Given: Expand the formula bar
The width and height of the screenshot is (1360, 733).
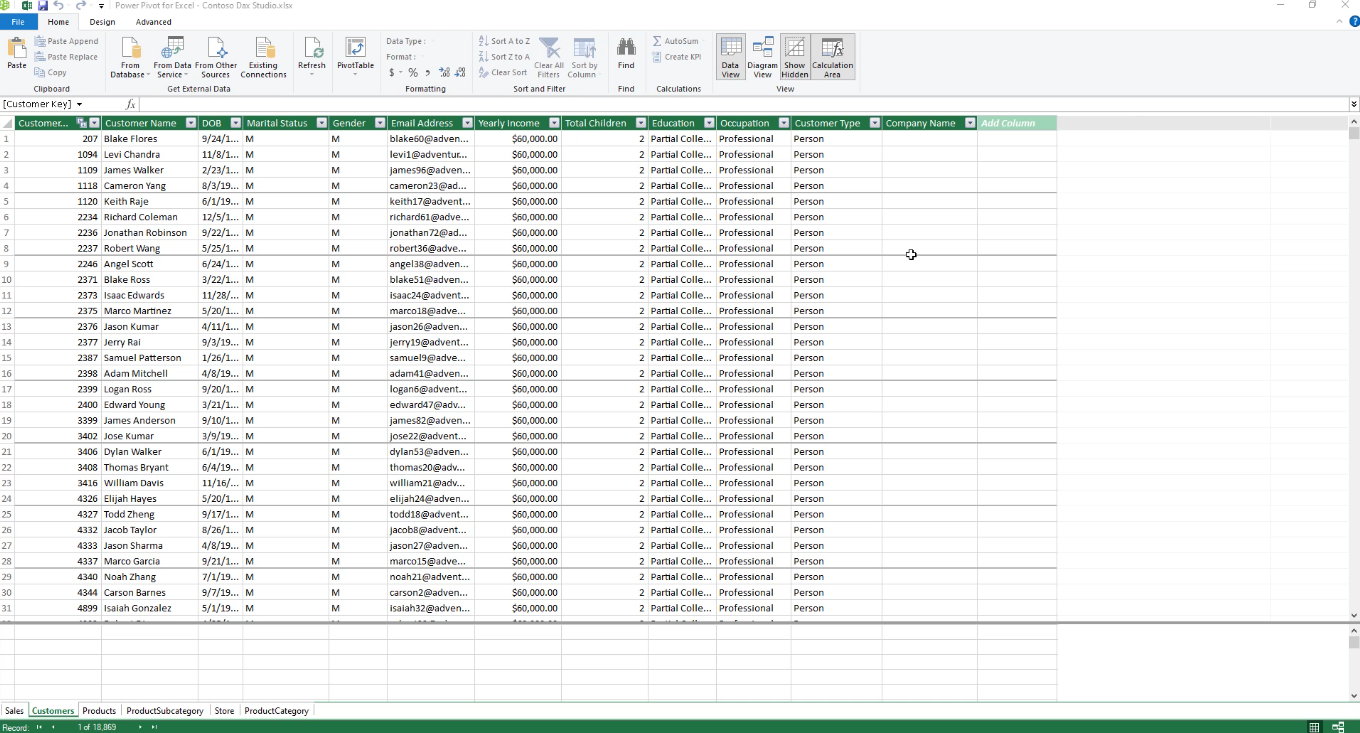Looking at the screenshot, I should [x=1354, y=104].
